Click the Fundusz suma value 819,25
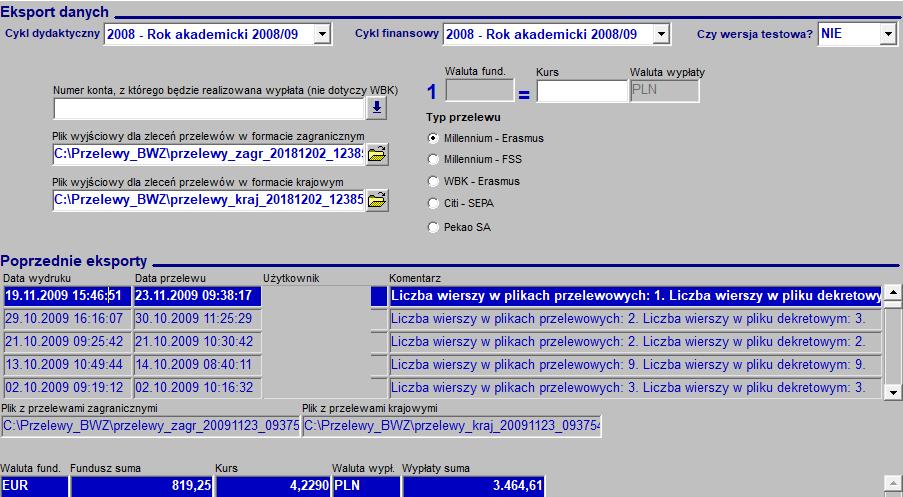 (142, 486)
